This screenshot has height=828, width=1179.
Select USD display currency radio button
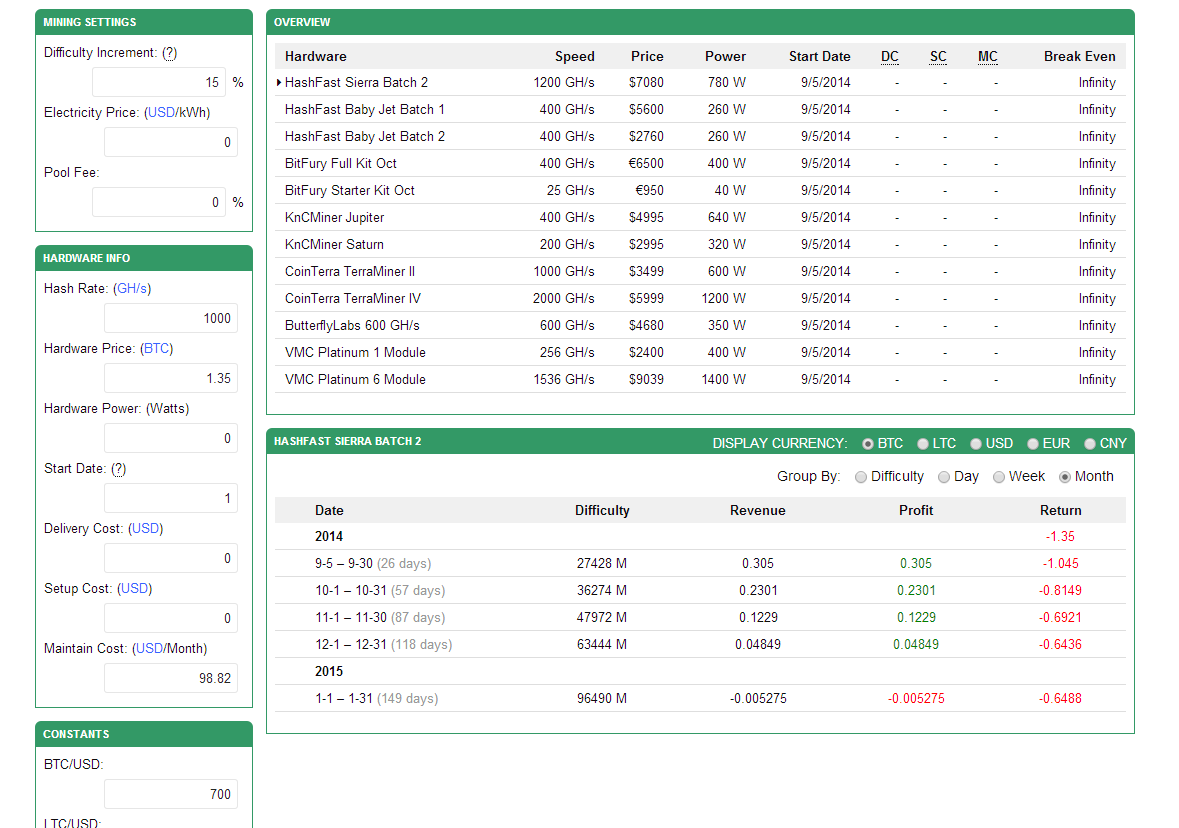click(976, 444)
